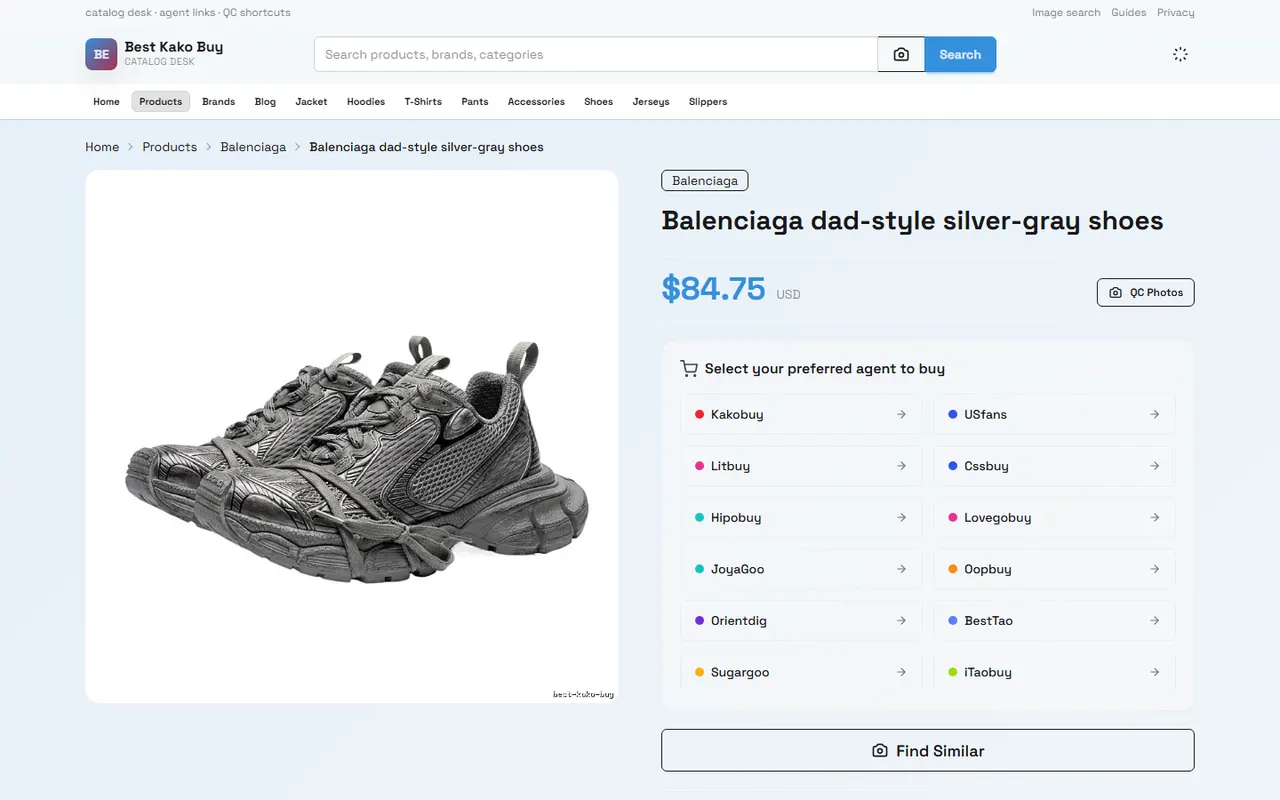Click the arrow icon beside Litbuy
The width and height of the screenshot is (1280, 800).
pyautogui.click(x=901, y=466)
